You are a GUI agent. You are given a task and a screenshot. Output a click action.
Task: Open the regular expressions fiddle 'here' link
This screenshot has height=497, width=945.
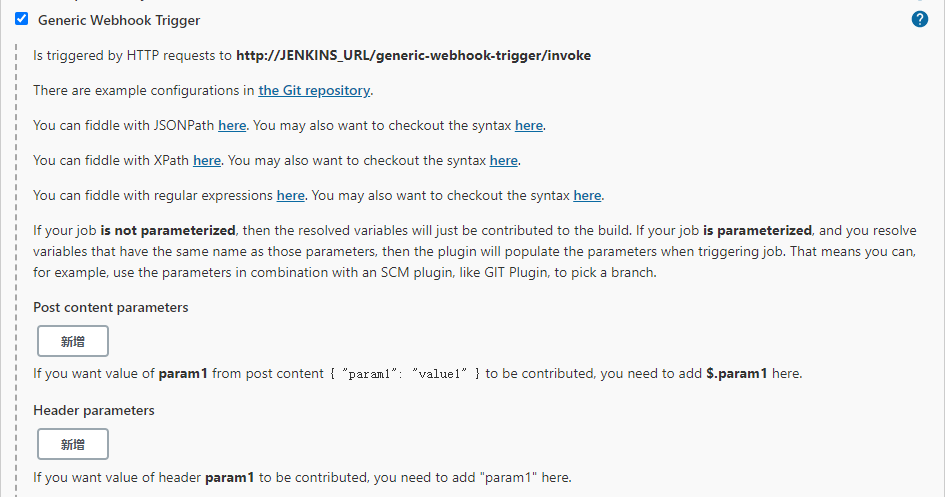coord(291,195)
